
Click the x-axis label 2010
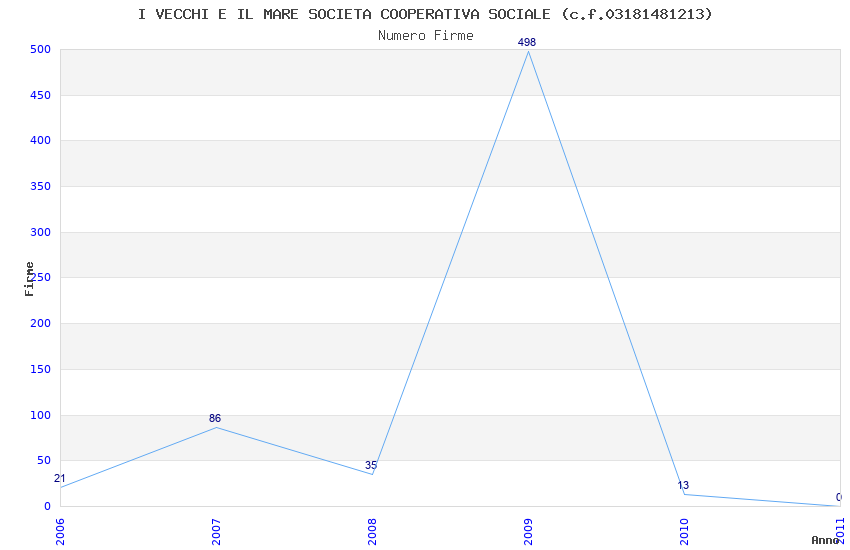684,532
